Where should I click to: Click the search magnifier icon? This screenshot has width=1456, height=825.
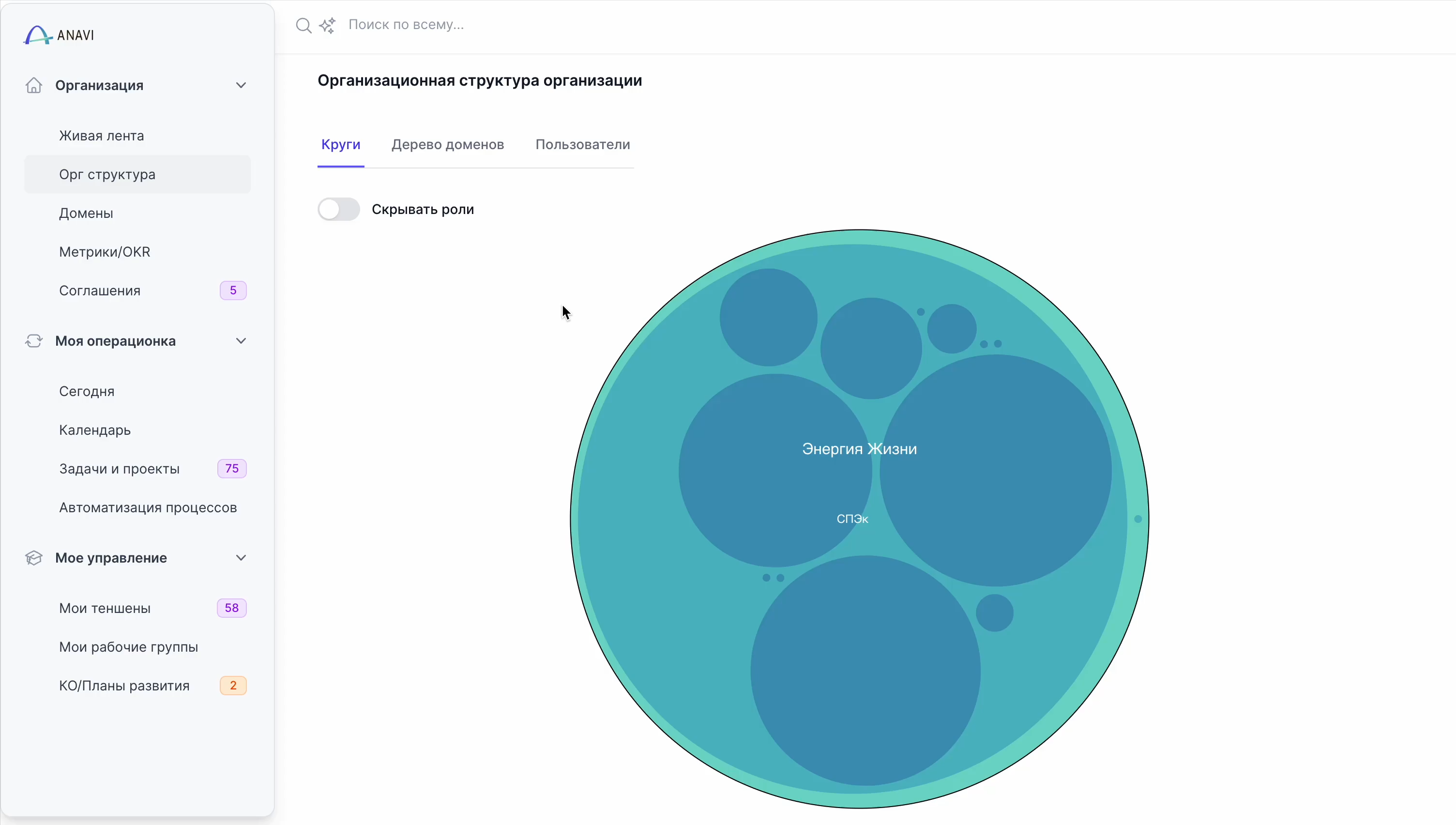(303, 26)
